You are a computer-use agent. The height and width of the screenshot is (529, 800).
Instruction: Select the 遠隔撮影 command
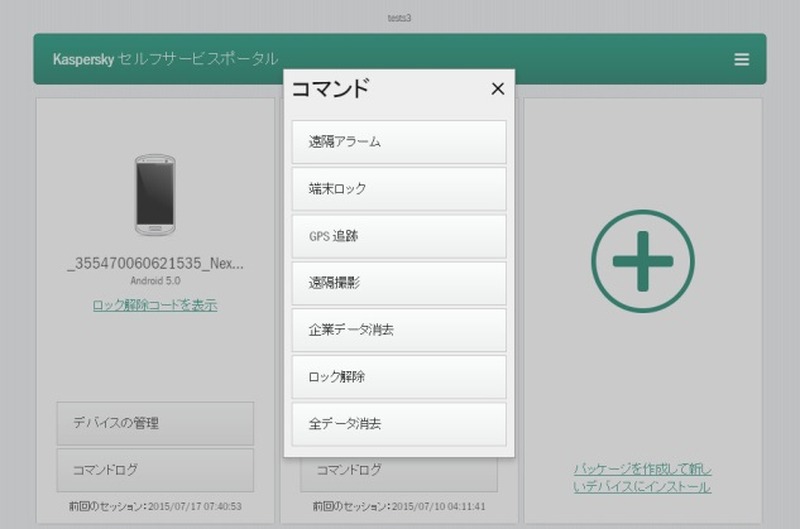[x=398, y=283]
